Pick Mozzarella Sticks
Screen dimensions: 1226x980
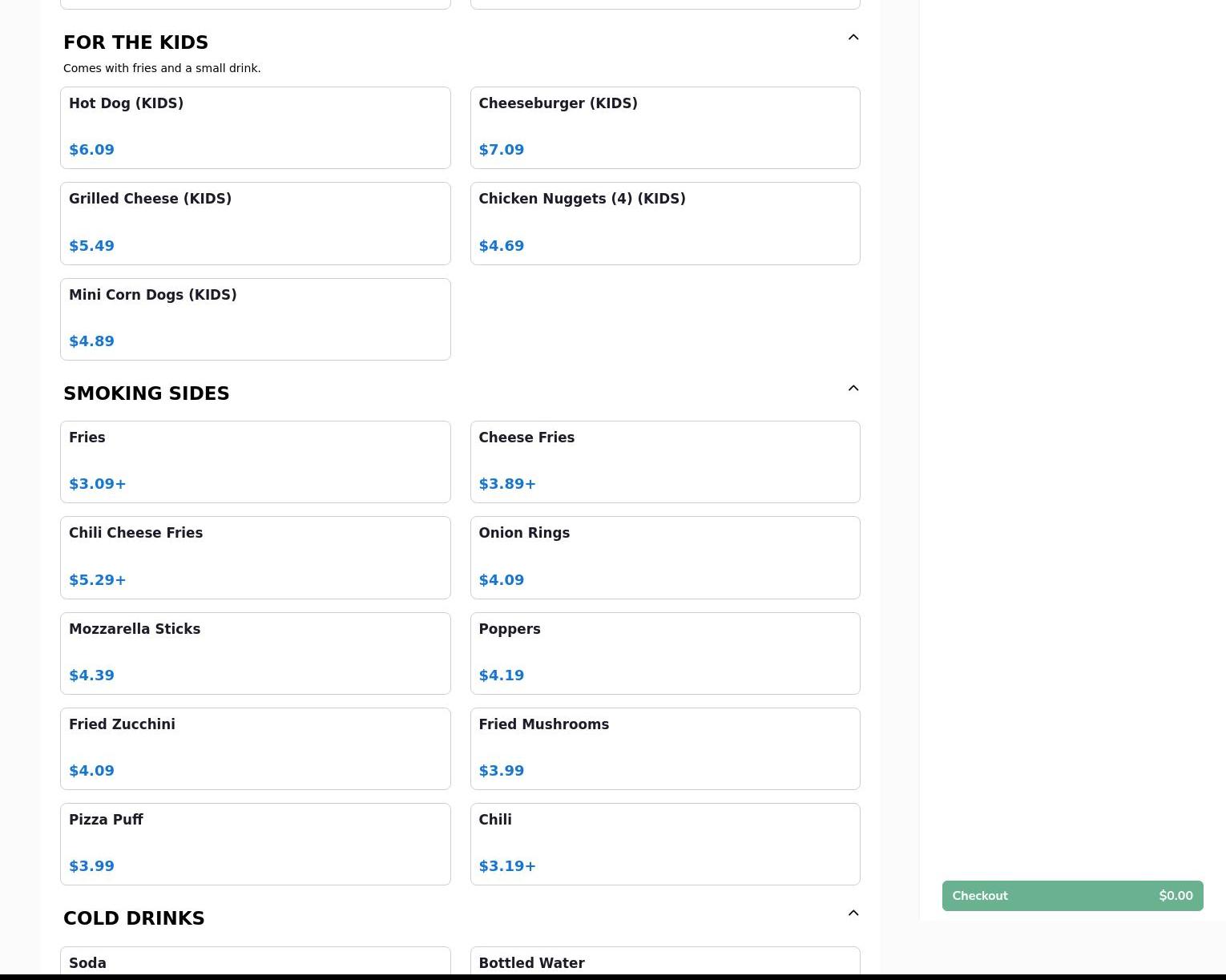coord(255,653)
